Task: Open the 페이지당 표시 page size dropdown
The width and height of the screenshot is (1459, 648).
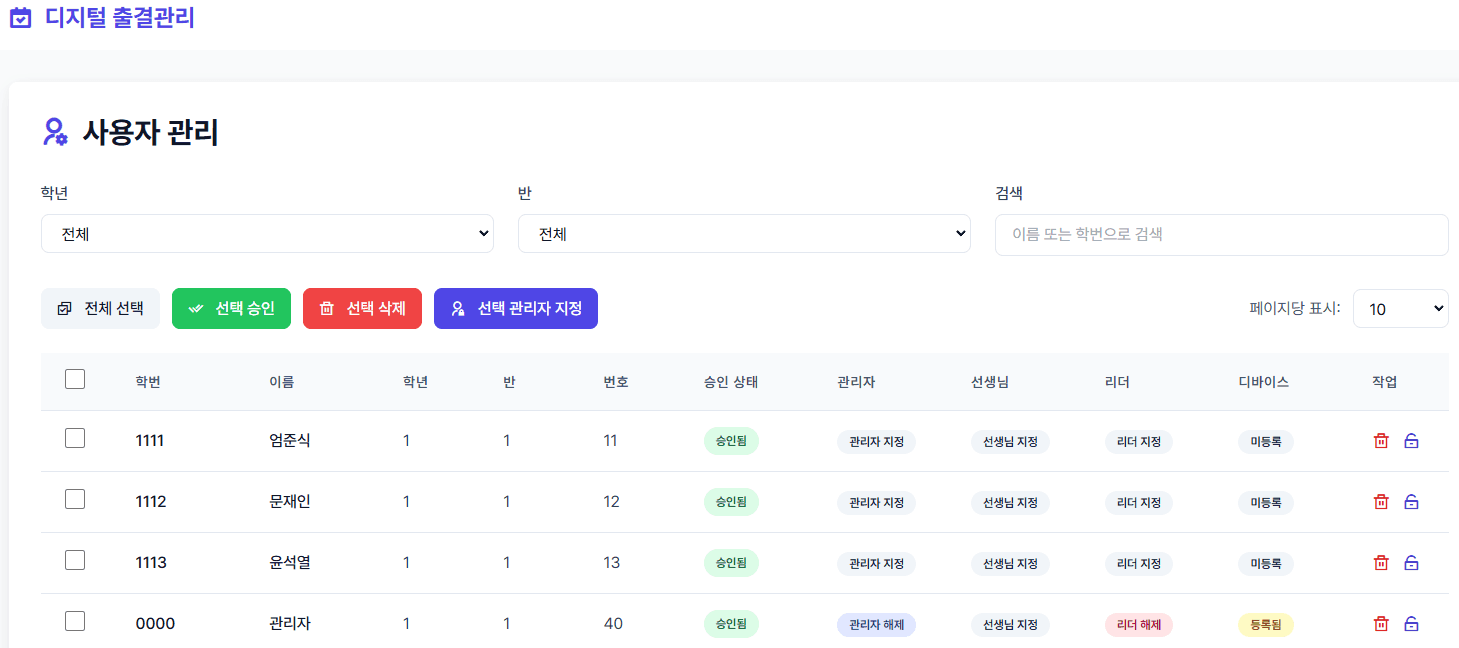Action: coord(1400,309)
